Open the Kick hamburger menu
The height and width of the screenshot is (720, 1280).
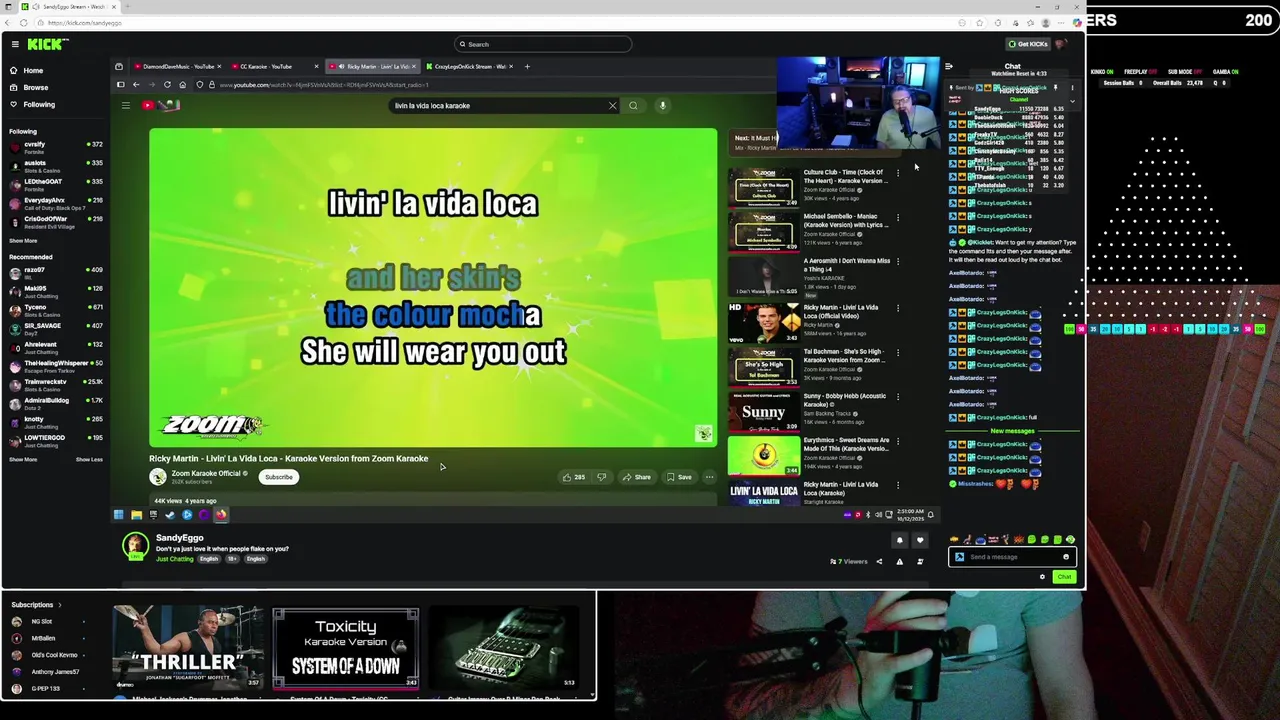click(x=15, y=44)
